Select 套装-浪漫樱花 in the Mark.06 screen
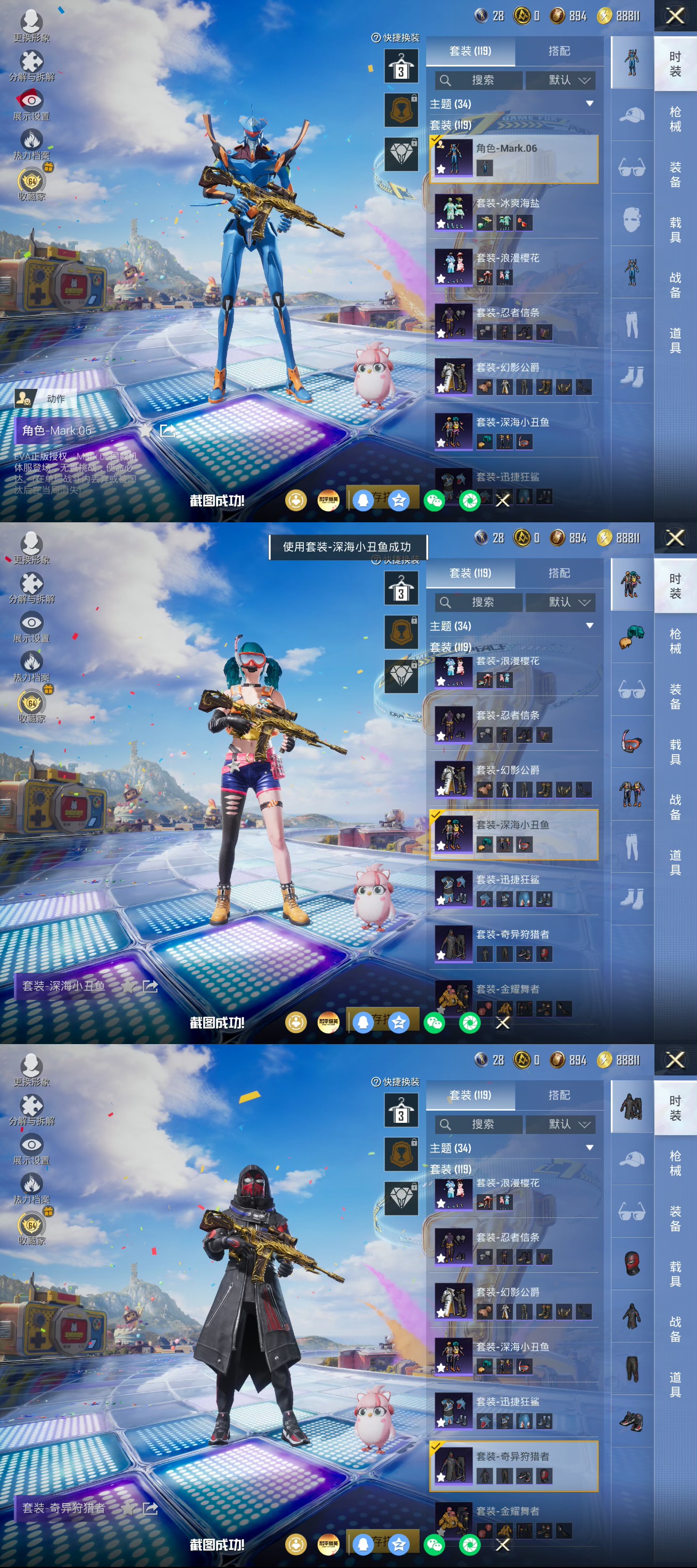Image resolution: width=697 pixels, height=1568 pixels. [x=514, y=268]
